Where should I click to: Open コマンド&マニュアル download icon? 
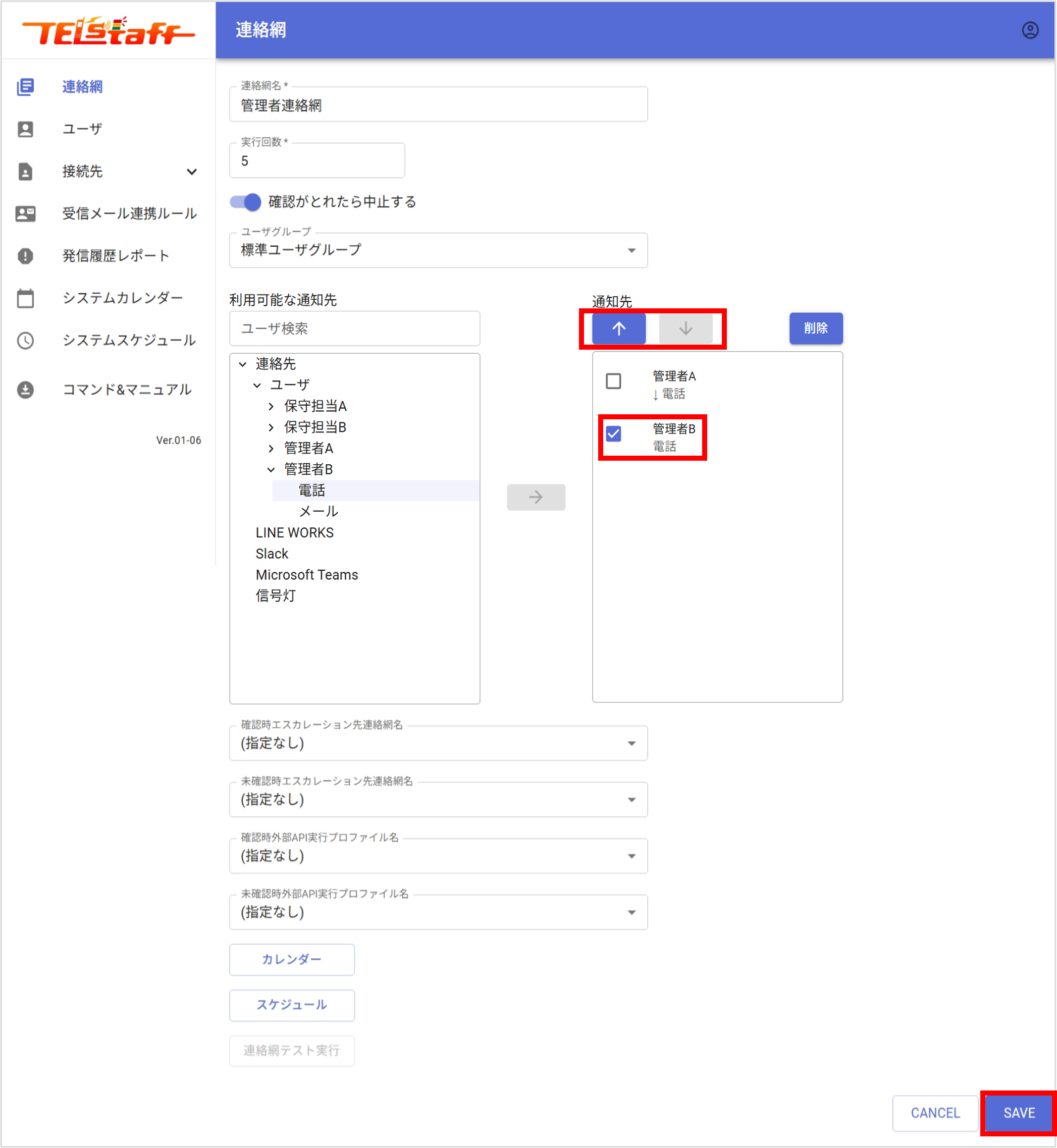[x=25, y=390]
